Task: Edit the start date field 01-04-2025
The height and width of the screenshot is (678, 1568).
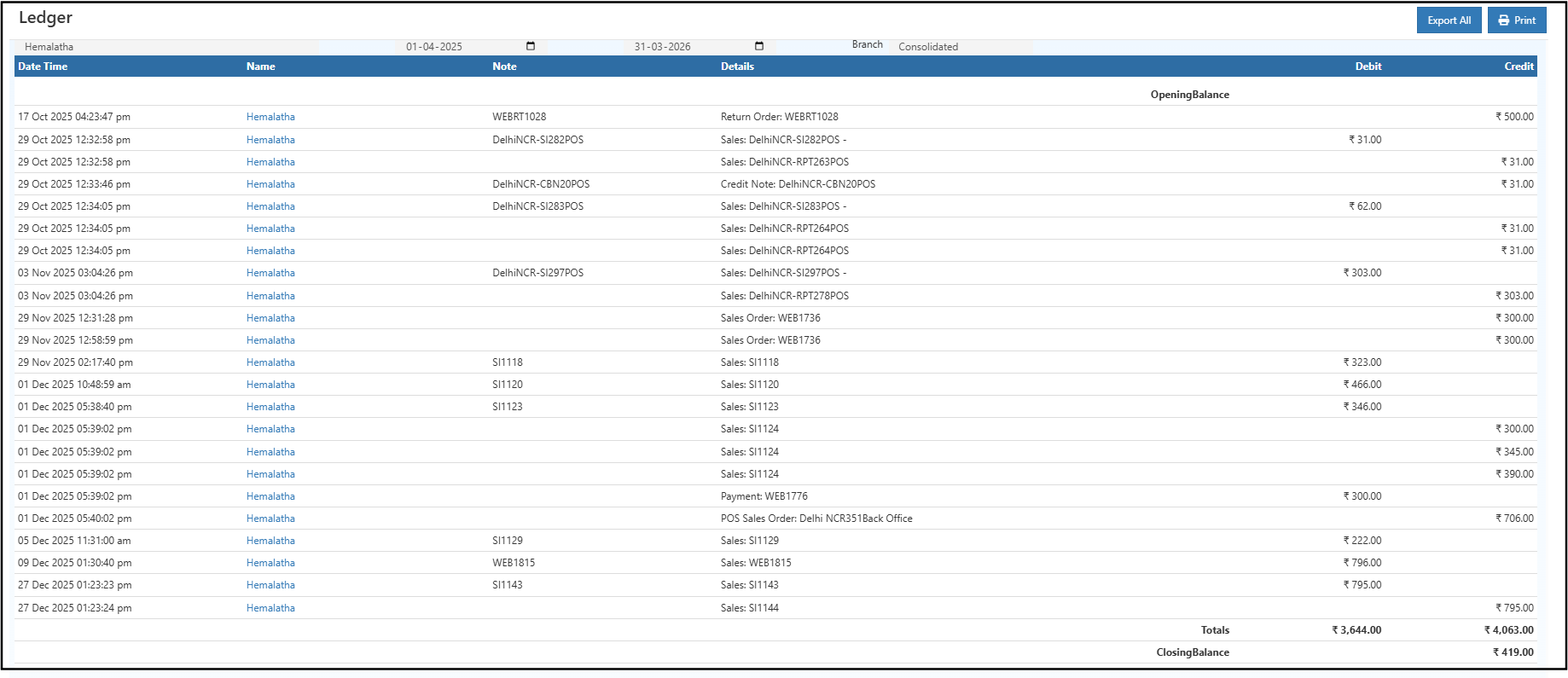Action: (471, 47)
